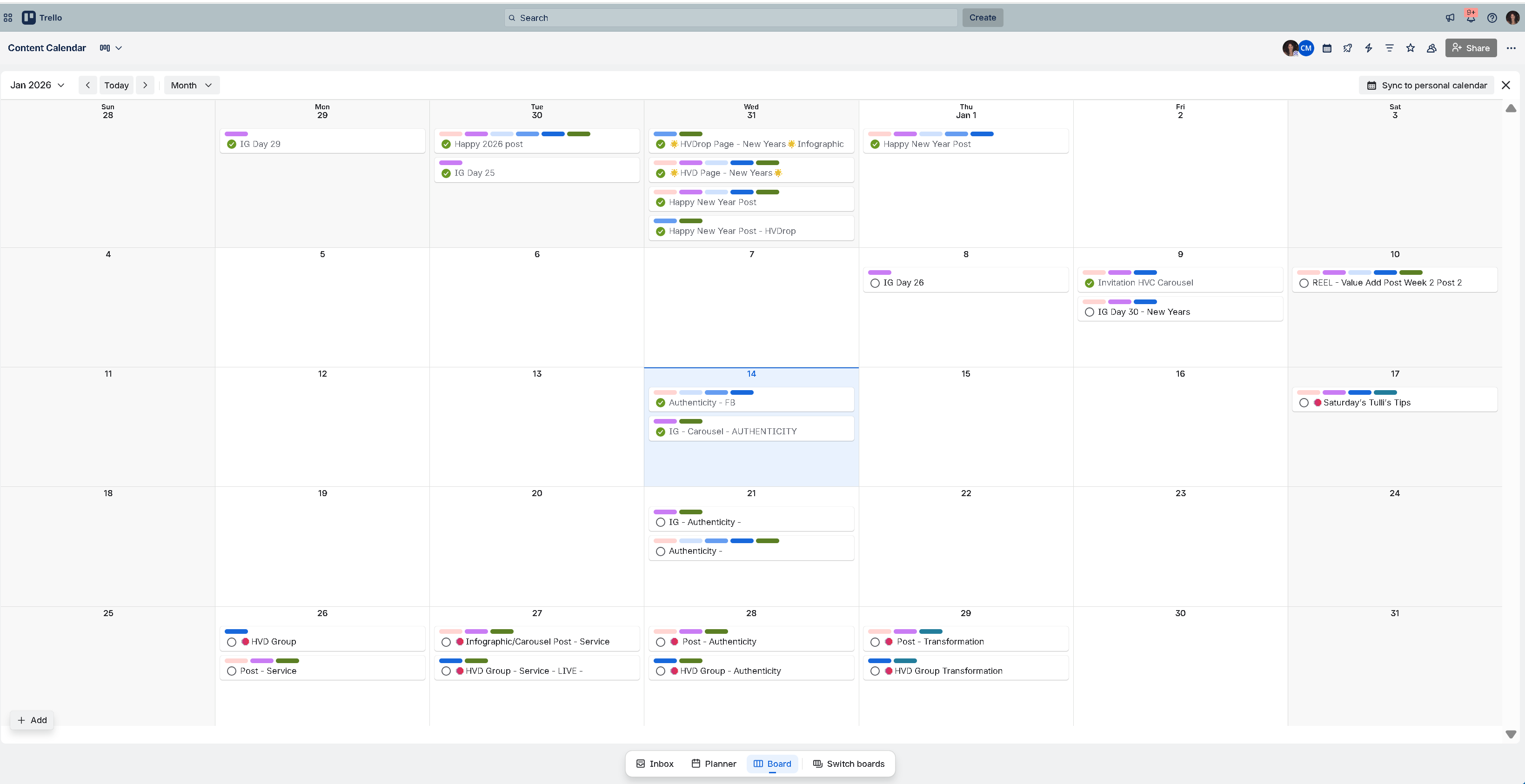Image resolution: width=1525 pixels, height=784 pixels.
Task: Open the help question mark icon
Action: [x=1492, y=18]
